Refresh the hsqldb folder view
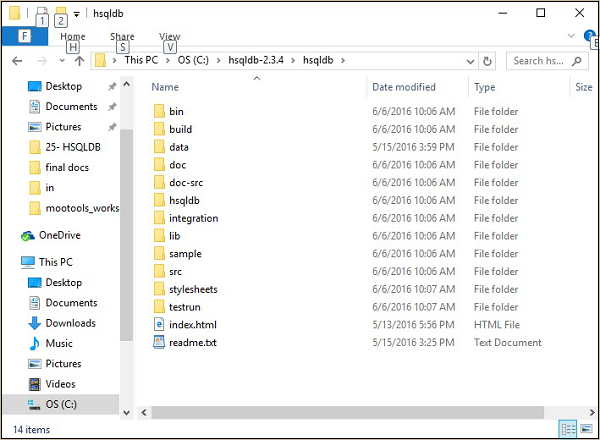Viewport: 600px width, 440px height. (x=487, y=61)
